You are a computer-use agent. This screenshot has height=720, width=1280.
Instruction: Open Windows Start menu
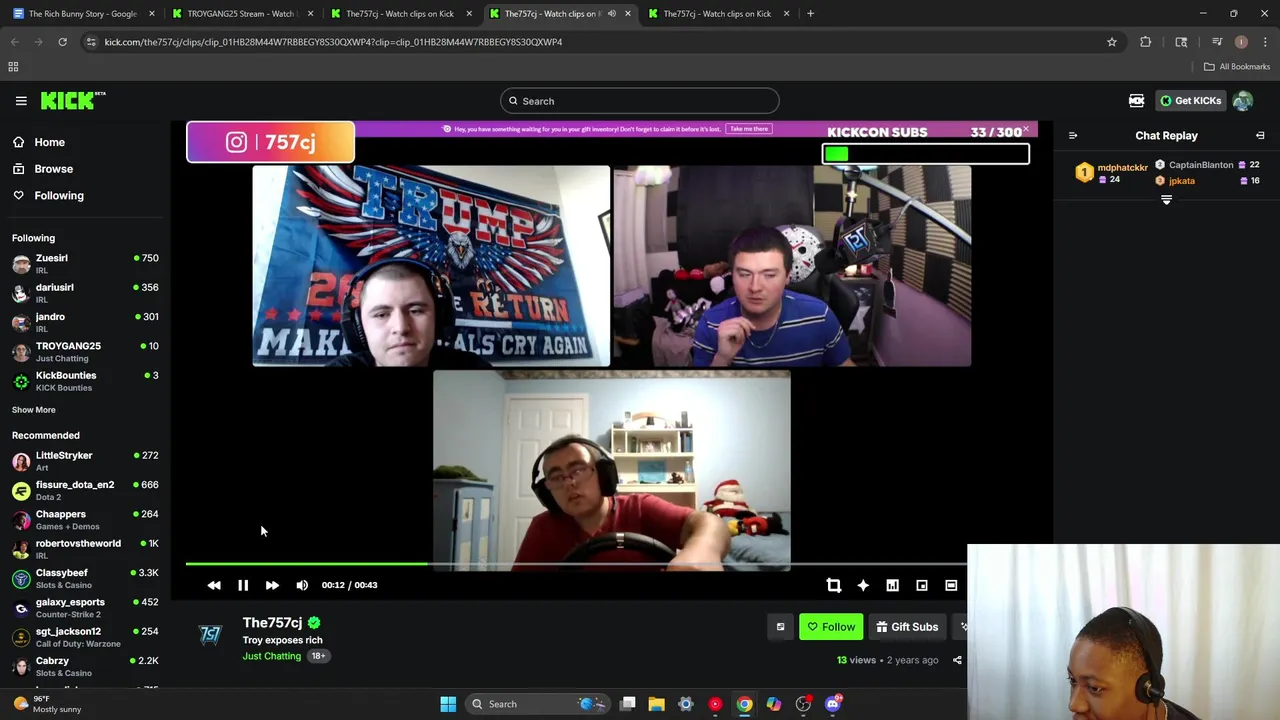[x=448, y=704]
